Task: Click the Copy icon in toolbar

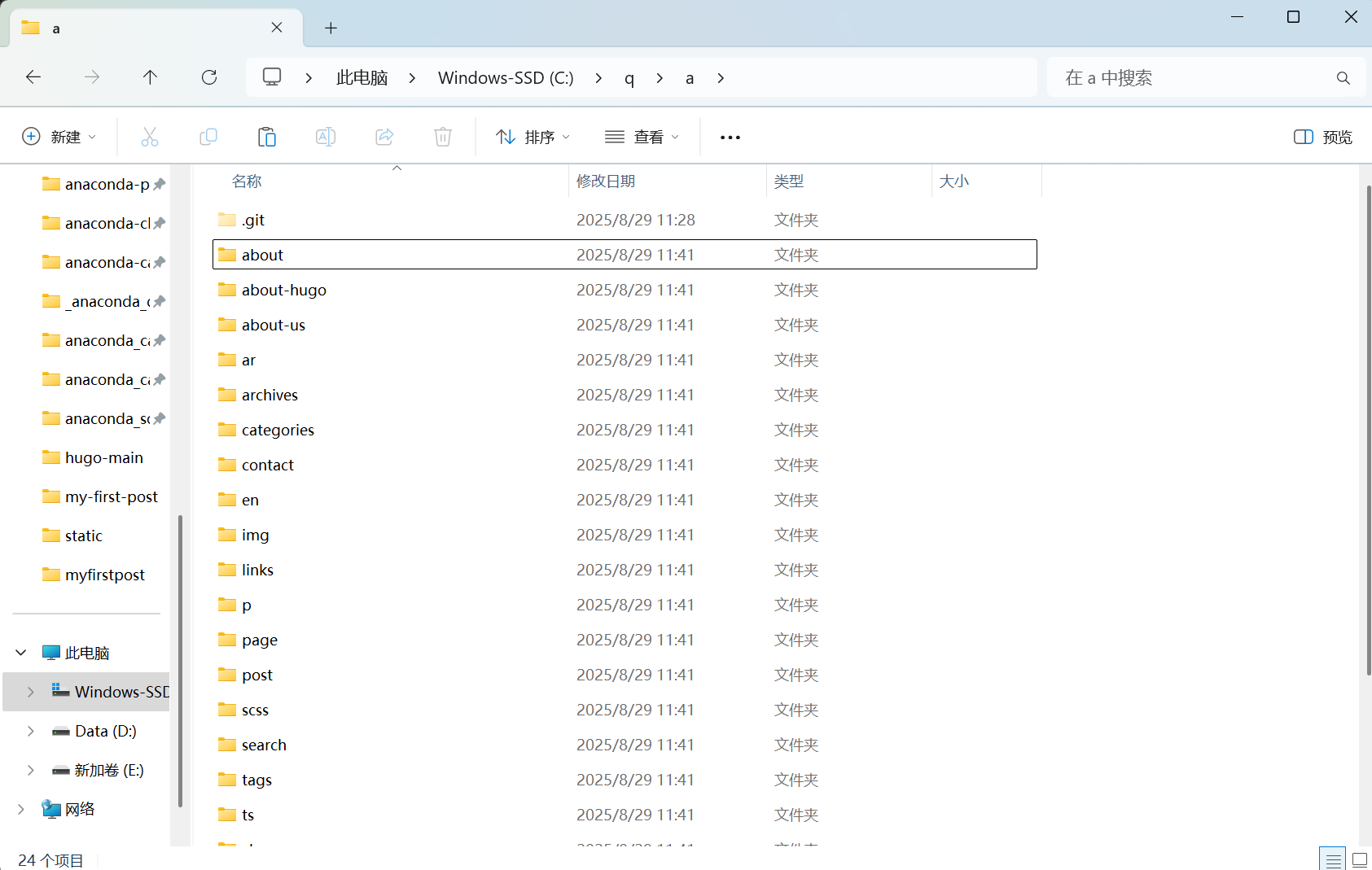Action: click(208, 137)
